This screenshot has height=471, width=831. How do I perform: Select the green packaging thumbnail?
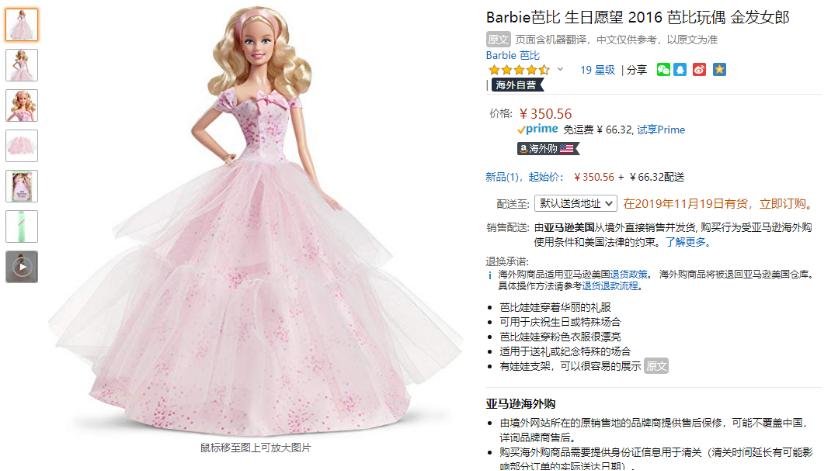[x=22, y=226]
